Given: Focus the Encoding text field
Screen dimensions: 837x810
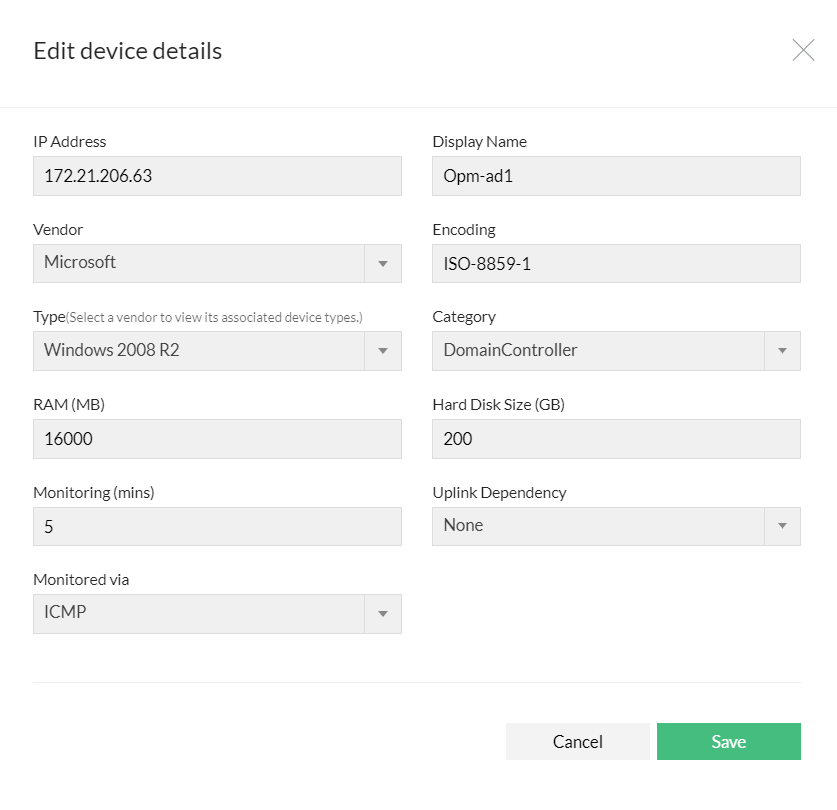Looking at the screenshot, I should click(616, 264).
